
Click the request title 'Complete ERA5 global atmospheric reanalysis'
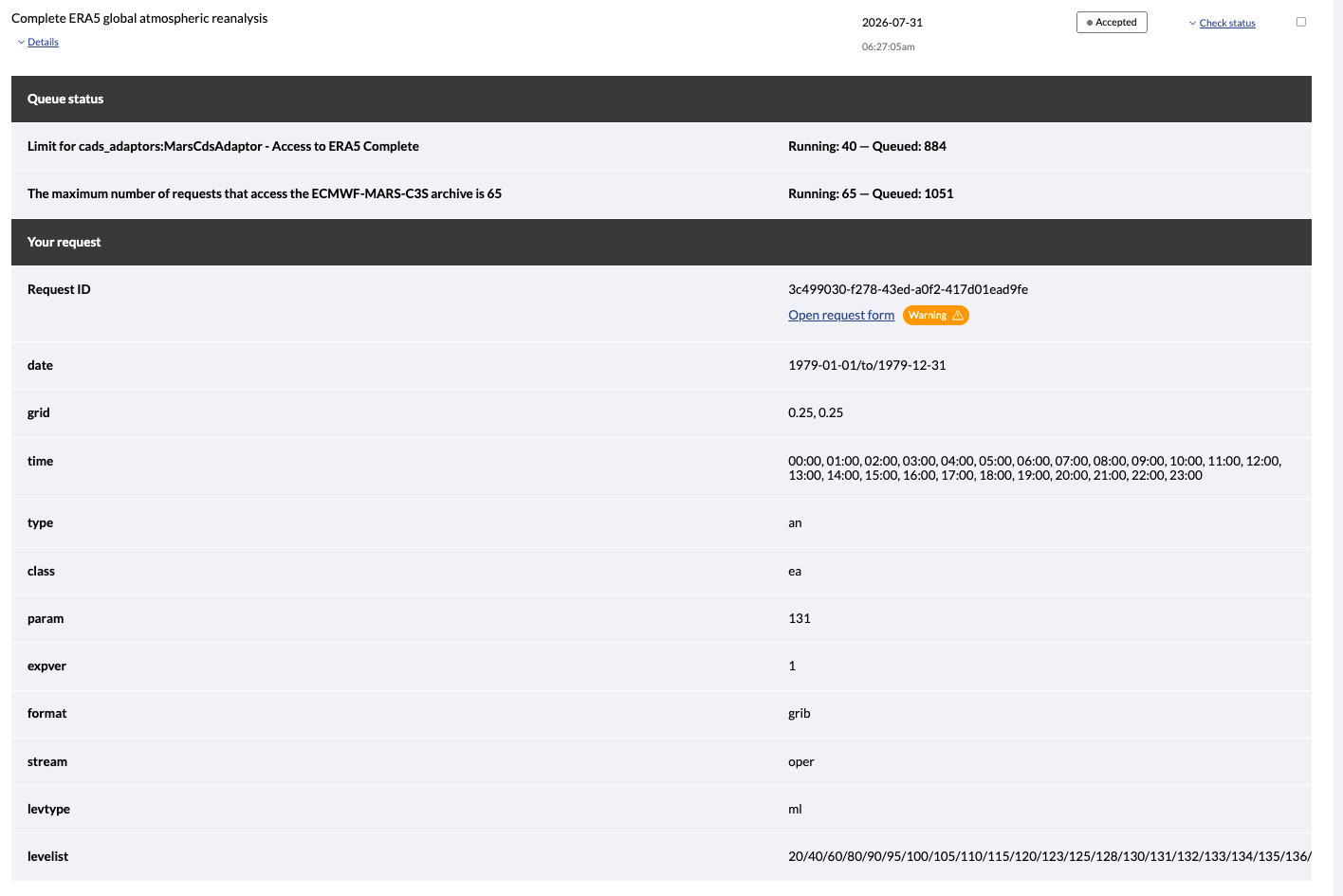pos(139,18)
